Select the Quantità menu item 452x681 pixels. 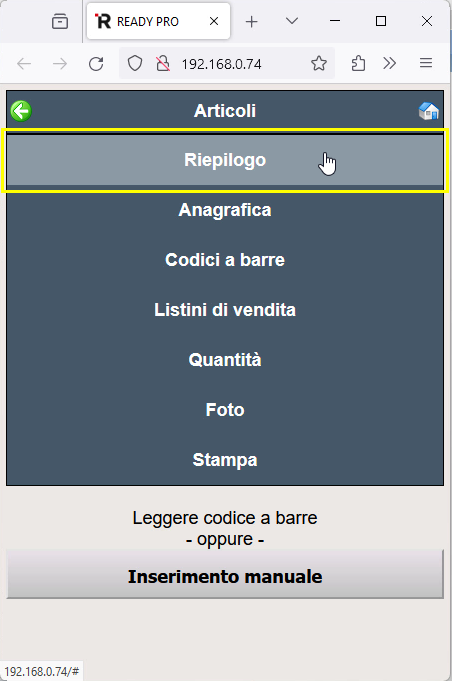225,360
